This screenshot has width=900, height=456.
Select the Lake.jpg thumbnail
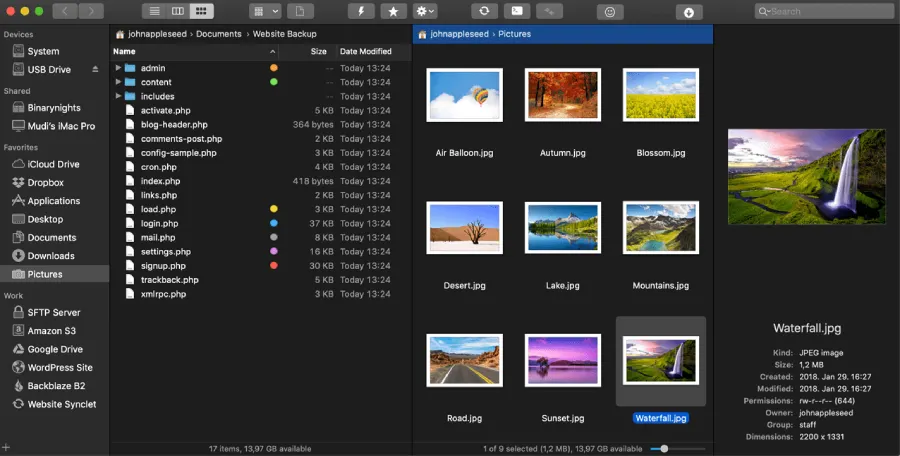point(562,227)
